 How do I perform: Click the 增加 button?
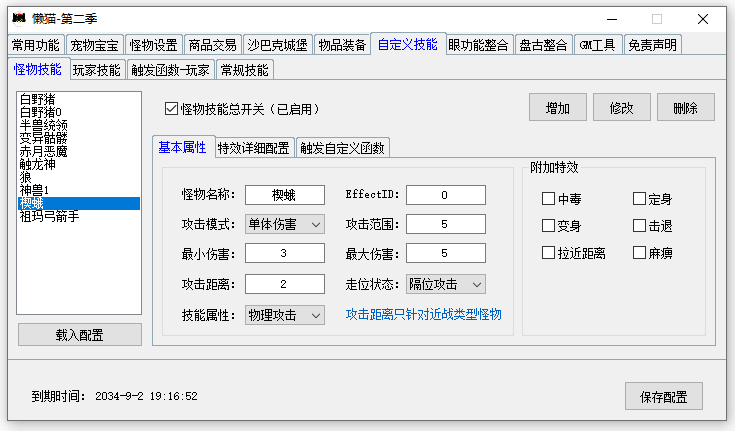tap(558, 107)
